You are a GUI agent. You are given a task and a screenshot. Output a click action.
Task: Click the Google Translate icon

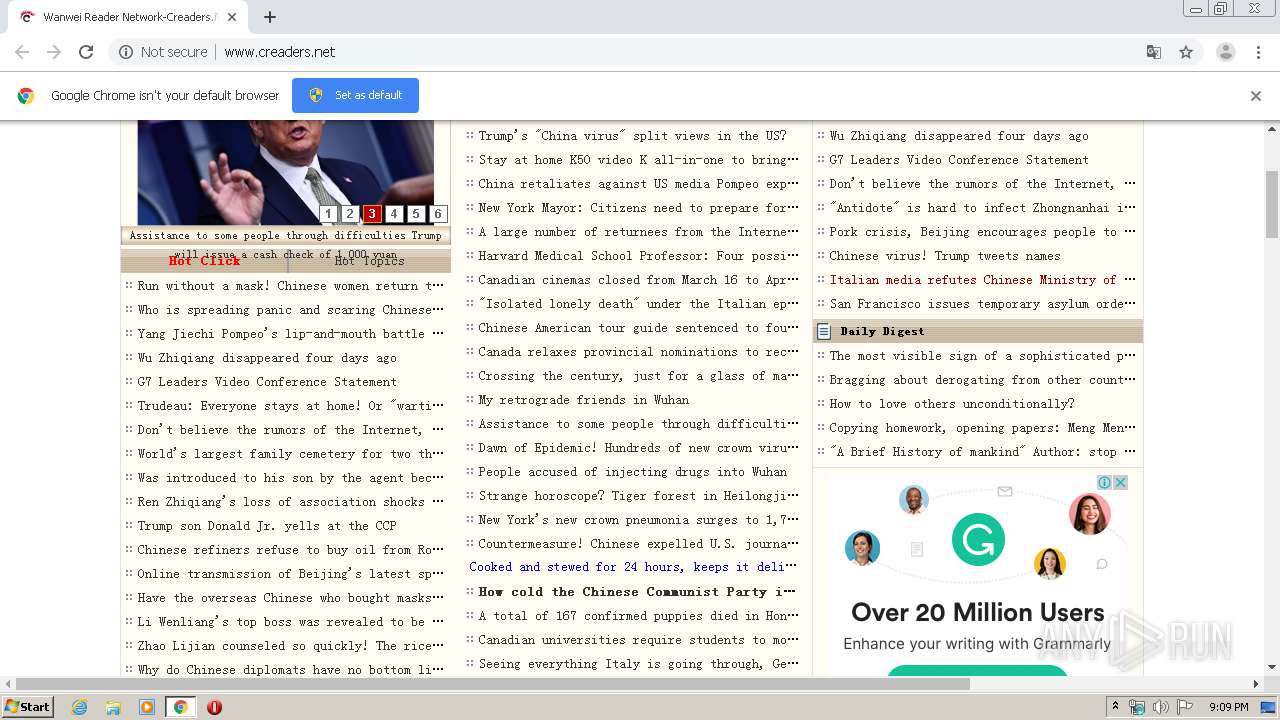[x=1154, y=52]
